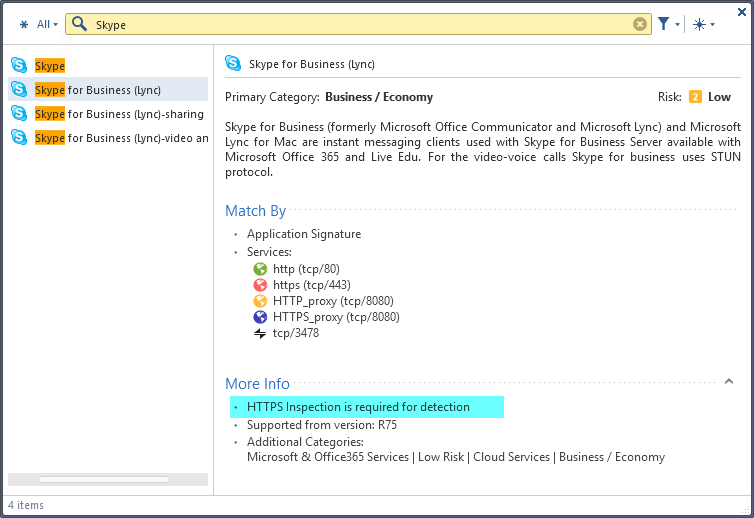This screenshot has height=518, width=754.
Task: Click Business / Economy primary category text
Action: click(x=379, y=97)
